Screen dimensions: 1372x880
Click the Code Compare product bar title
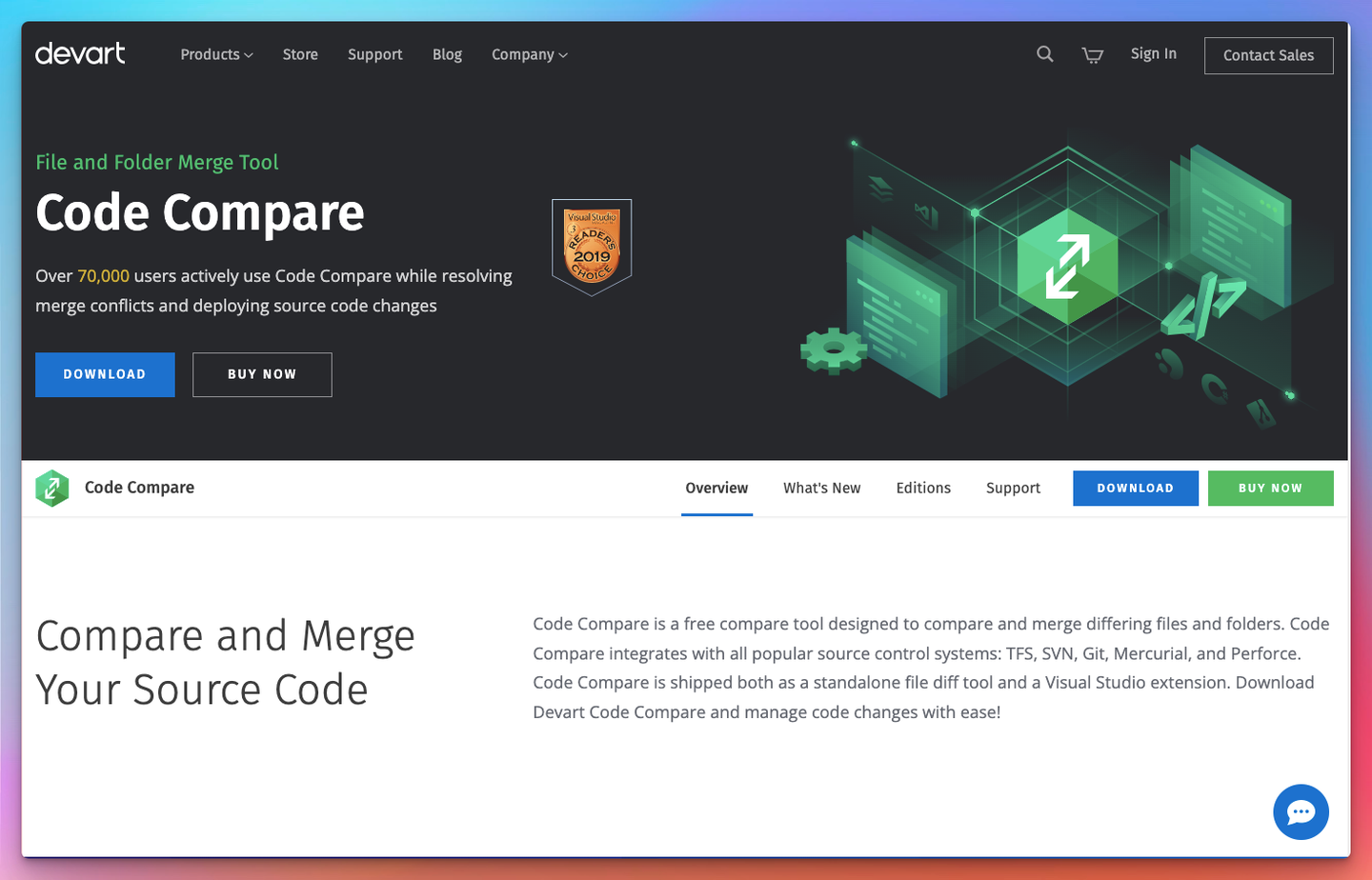(x=139, y=488)
